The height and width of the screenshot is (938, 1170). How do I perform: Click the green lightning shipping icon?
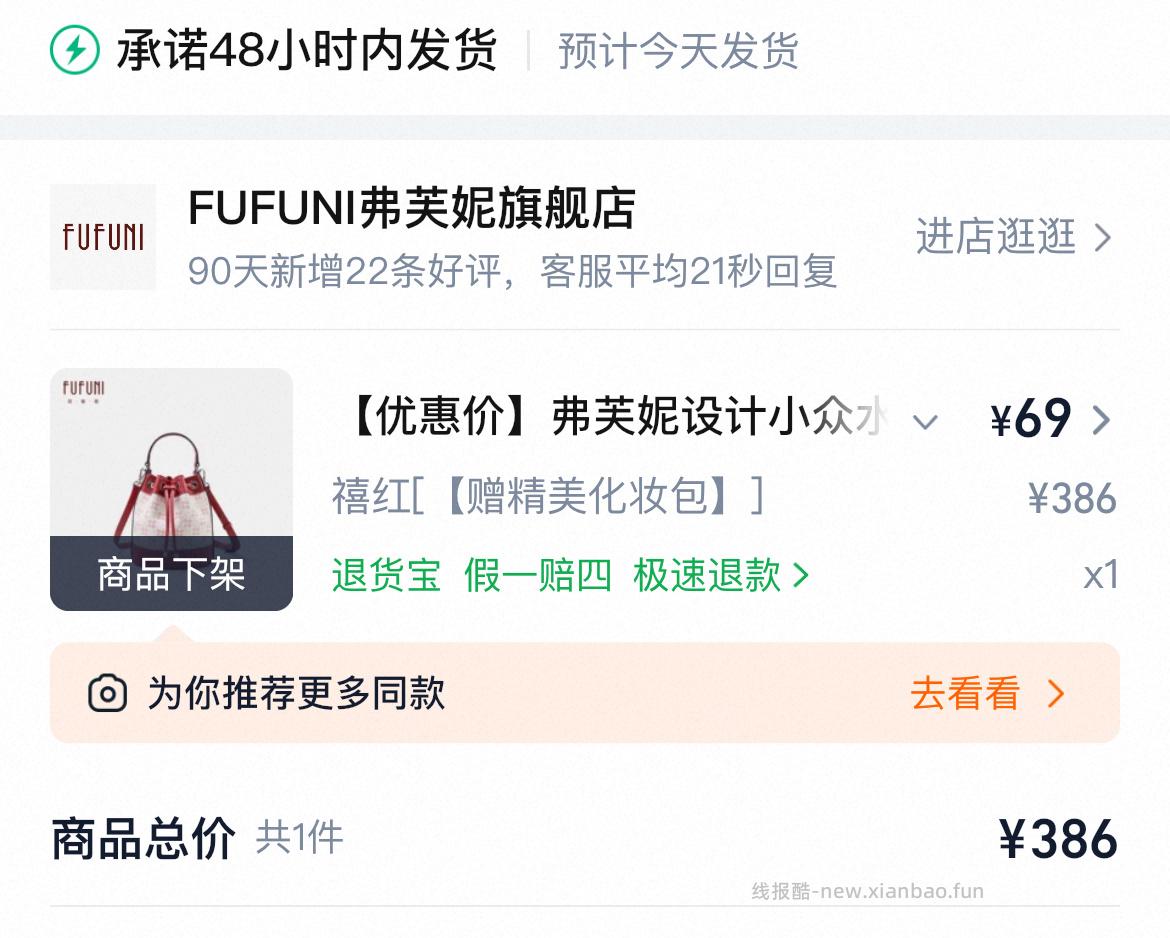(74, 48)
